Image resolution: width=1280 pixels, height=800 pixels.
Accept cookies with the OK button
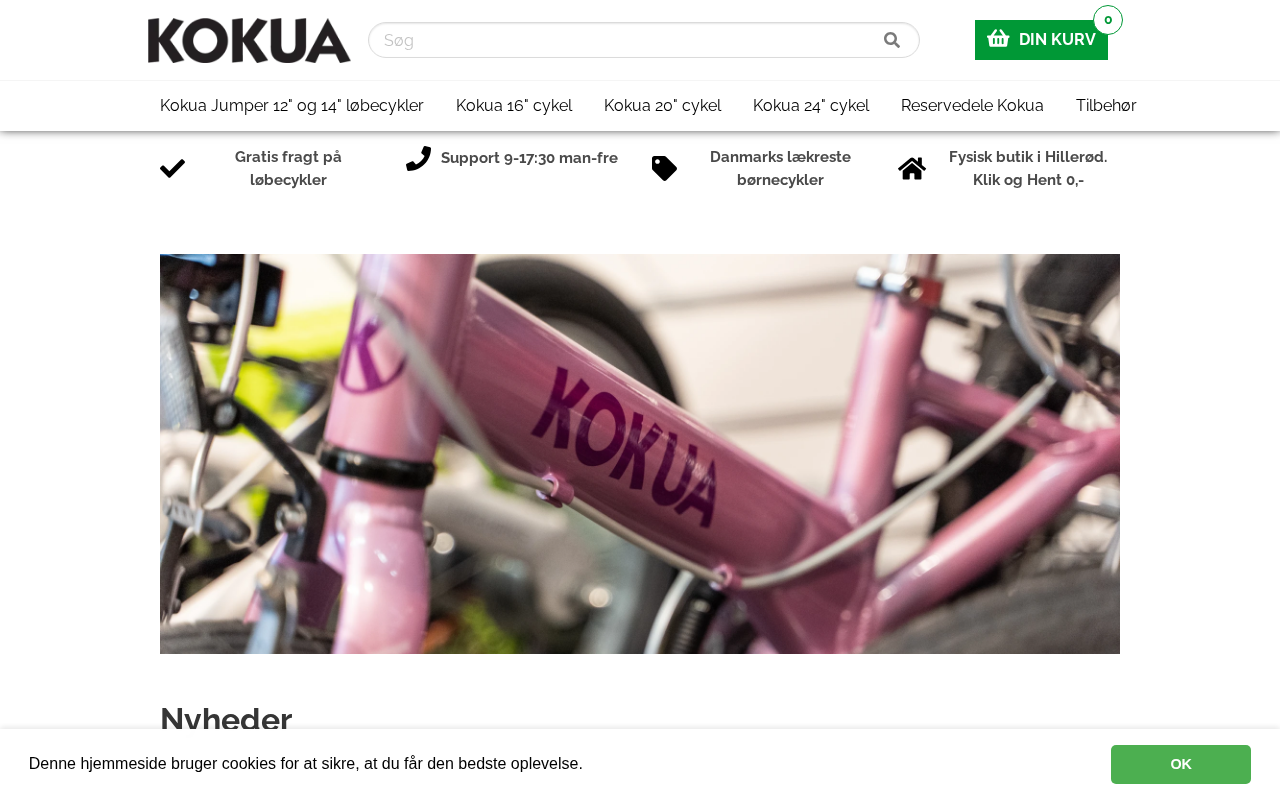pos(1181,764)
